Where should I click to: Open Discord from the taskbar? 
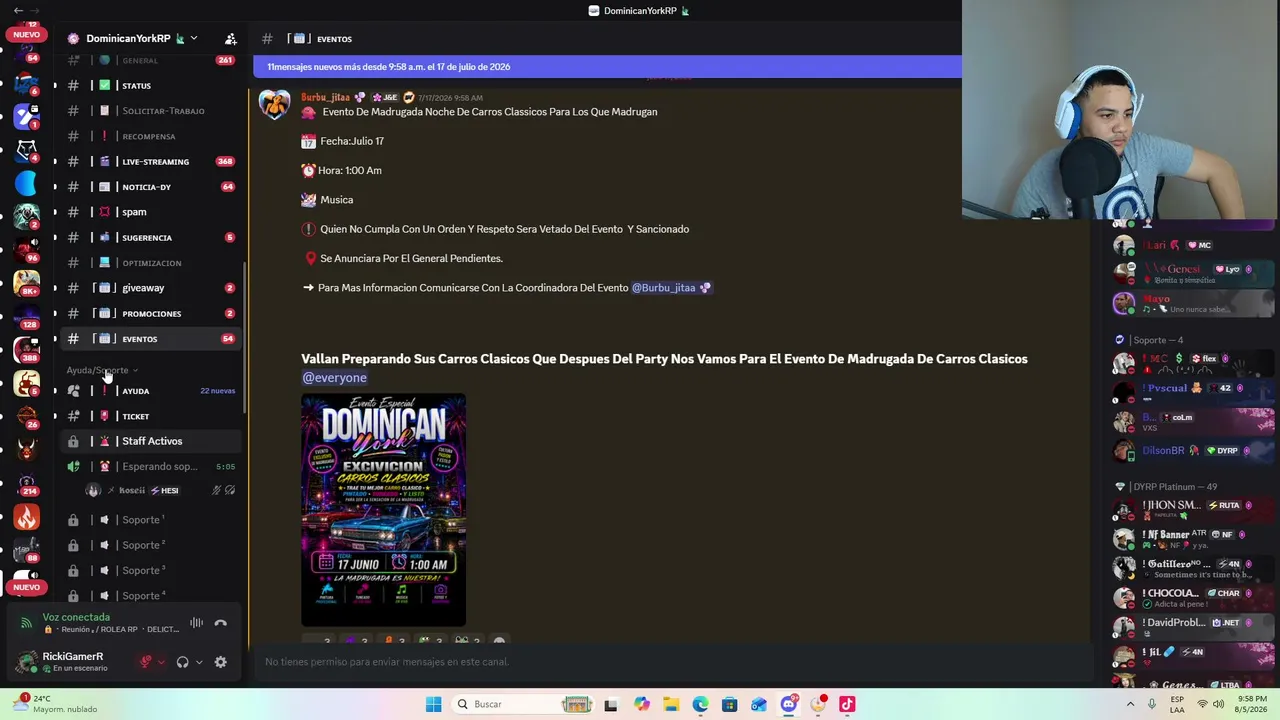coord(788,704)
